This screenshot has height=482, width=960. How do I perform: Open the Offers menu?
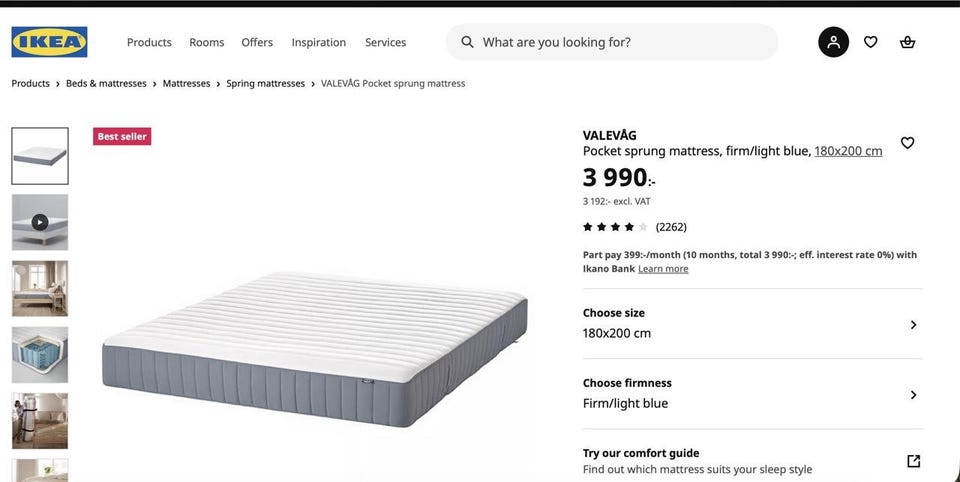(257, 42)
